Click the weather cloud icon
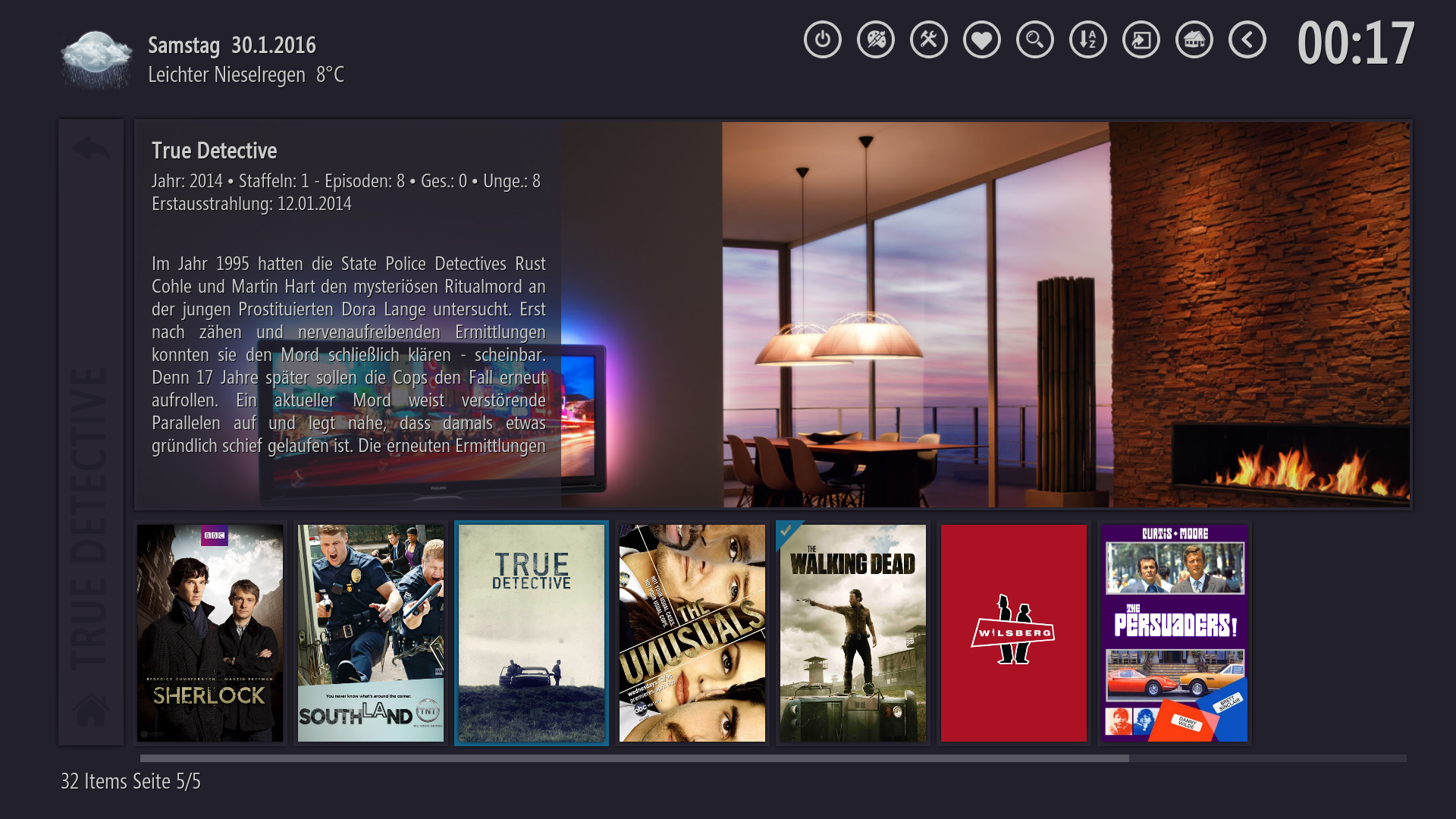Viewport: 1456px width, 819px height. pyautogui.click(x=96, y=59)
